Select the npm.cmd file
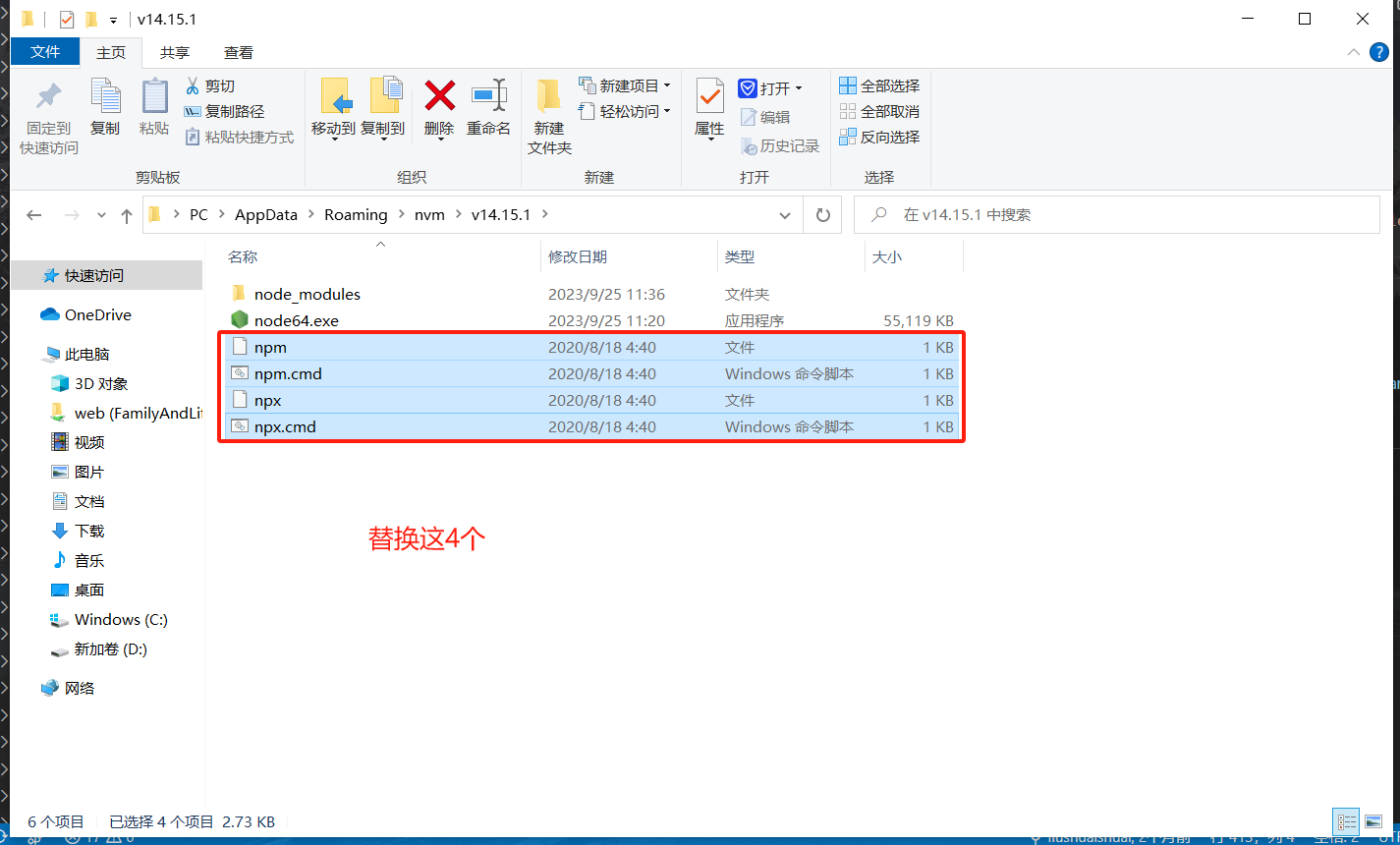Viewport: 1400px width, 845px height. click(288, 373)
